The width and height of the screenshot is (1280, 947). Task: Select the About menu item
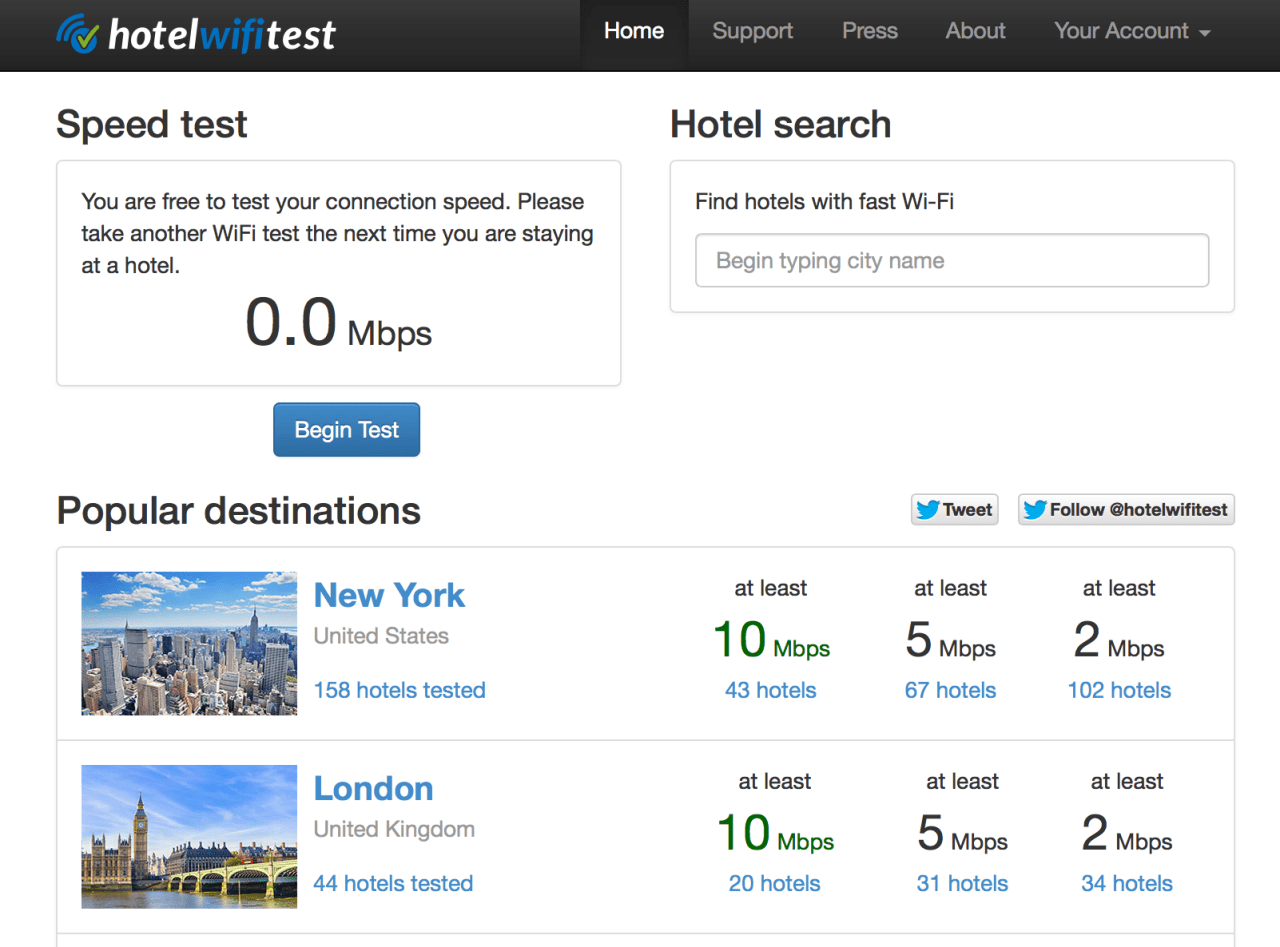[x=976, y=31]
